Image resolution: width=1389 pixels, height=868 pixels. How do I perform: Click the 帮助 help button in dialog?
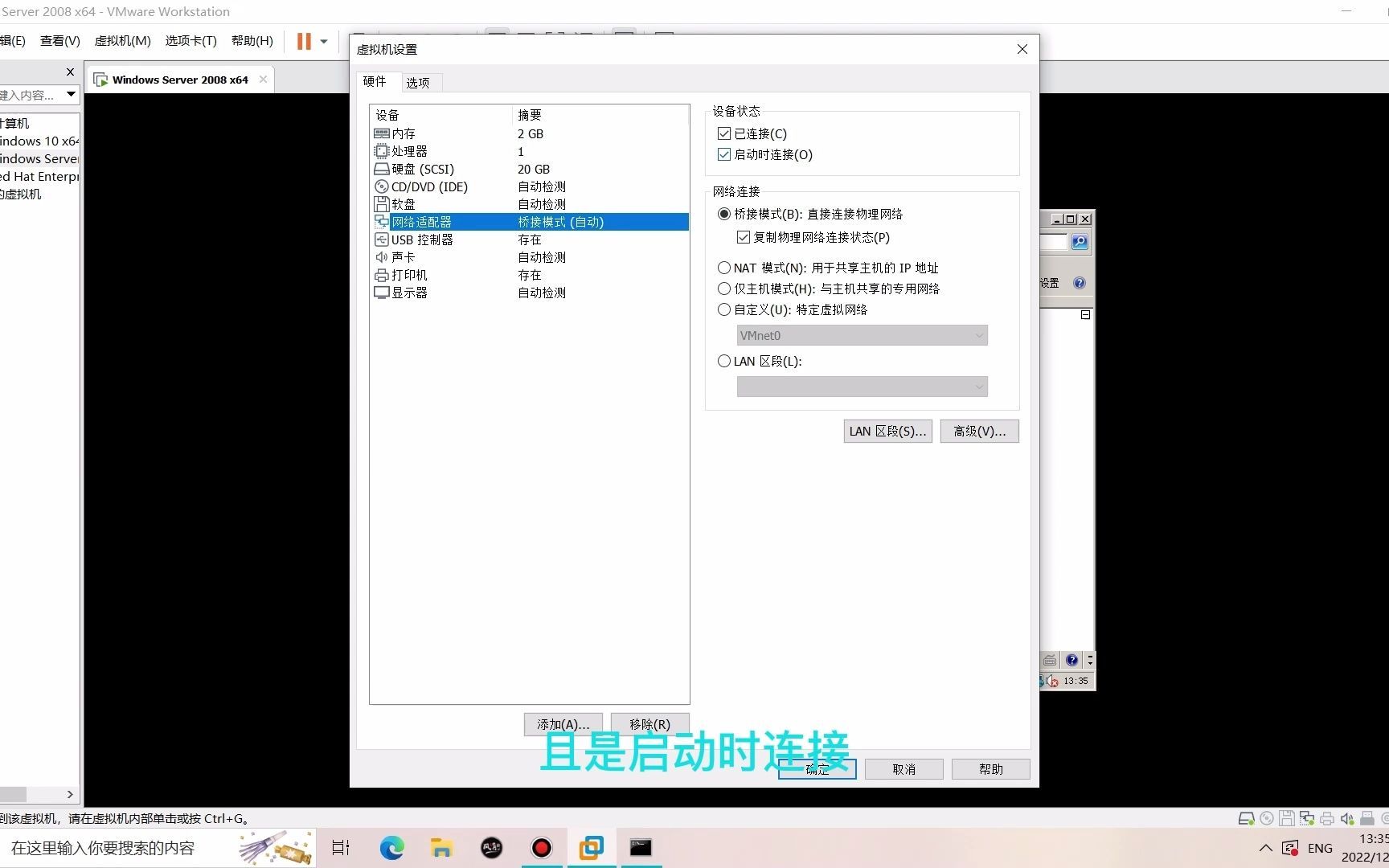click(990, 769)
